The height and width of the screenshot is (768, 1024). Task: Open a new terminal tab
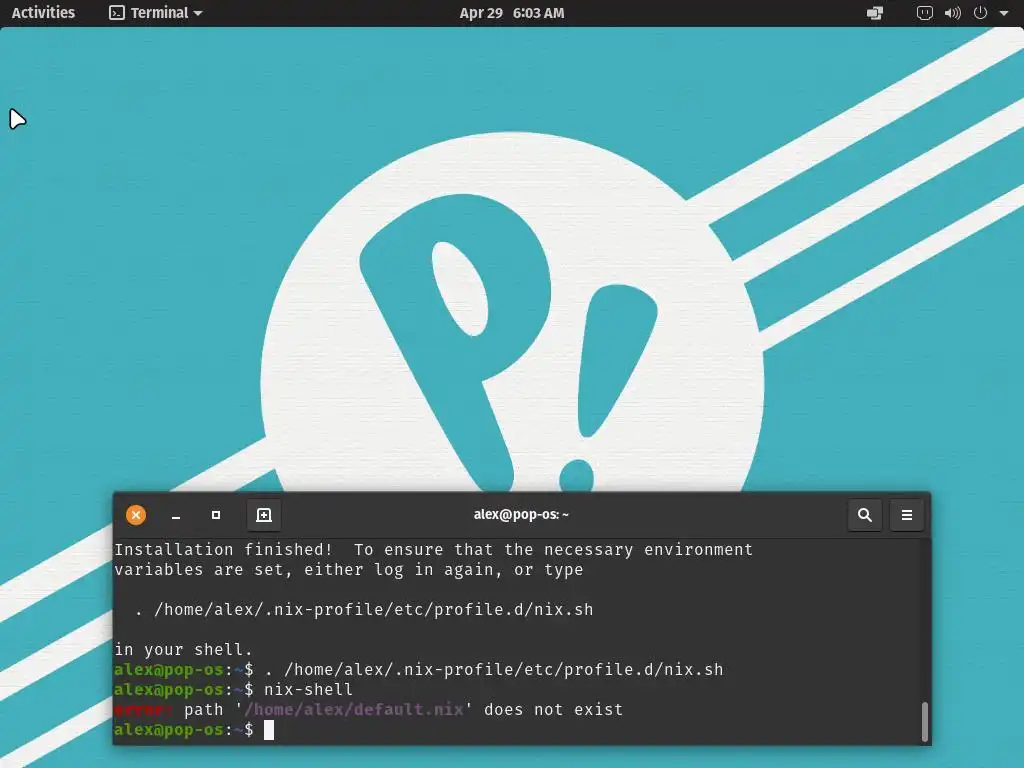(x=264, y=515)
